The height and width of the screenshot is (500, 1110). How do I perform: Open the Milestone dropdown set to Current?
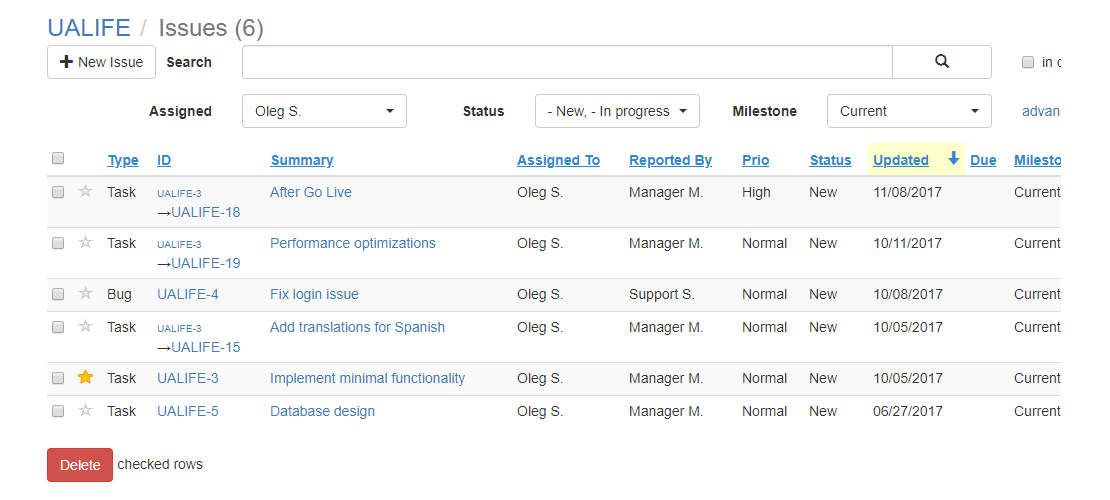908,111
